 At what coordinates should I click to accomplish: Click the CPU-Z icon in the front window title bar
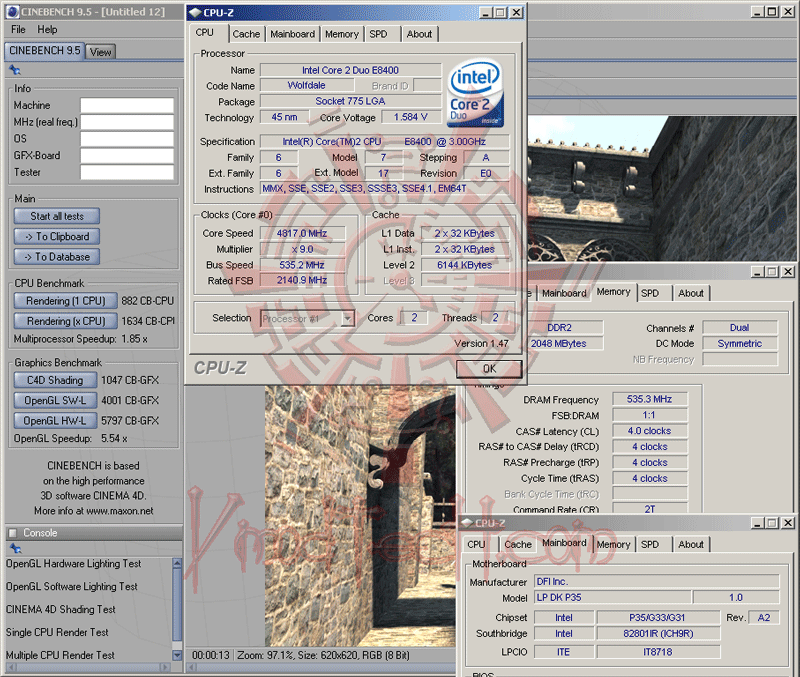click(x=194, y=12)
